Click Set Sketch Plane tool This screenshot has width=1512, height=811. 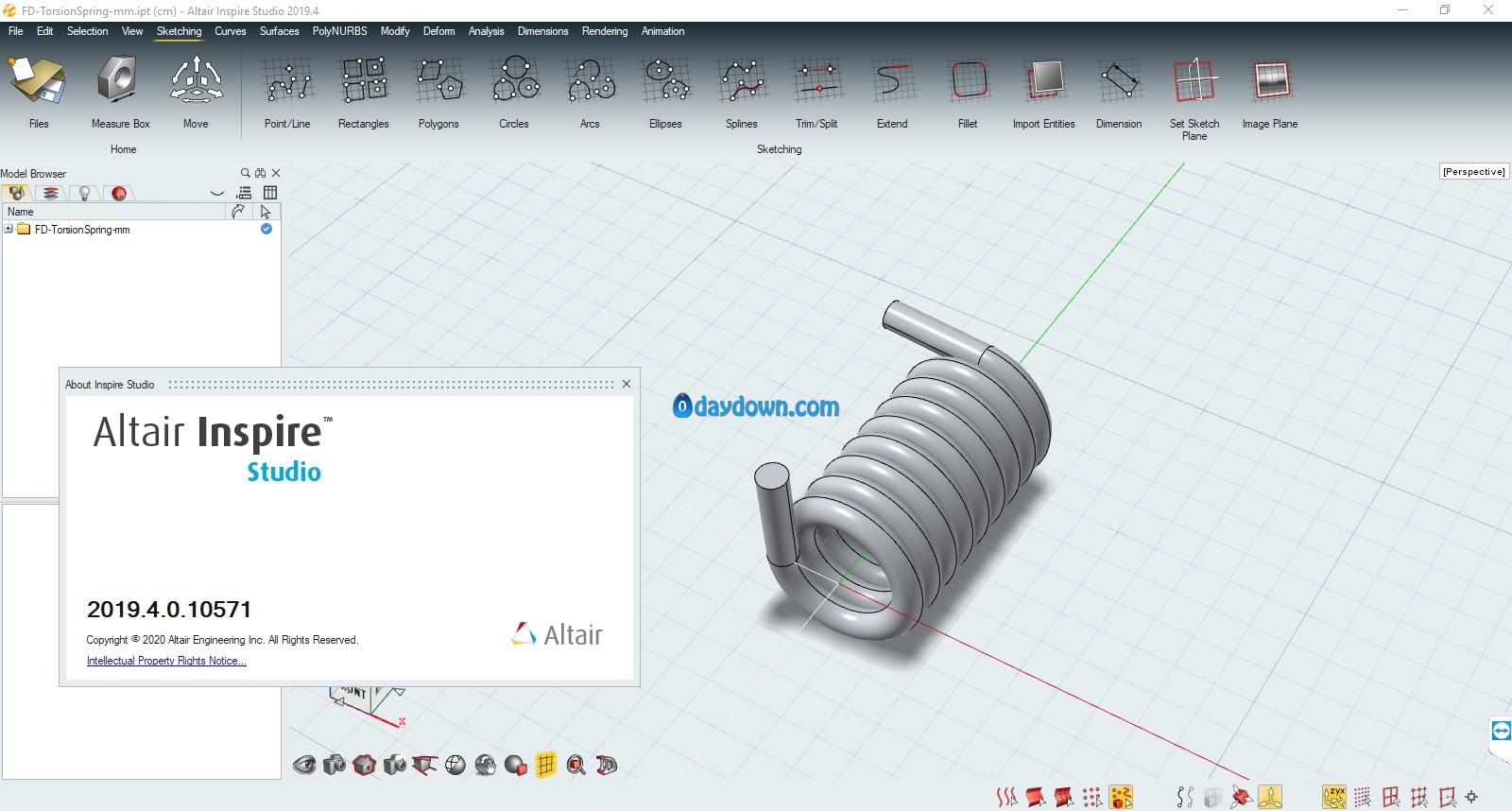(x=1194, y=97)
